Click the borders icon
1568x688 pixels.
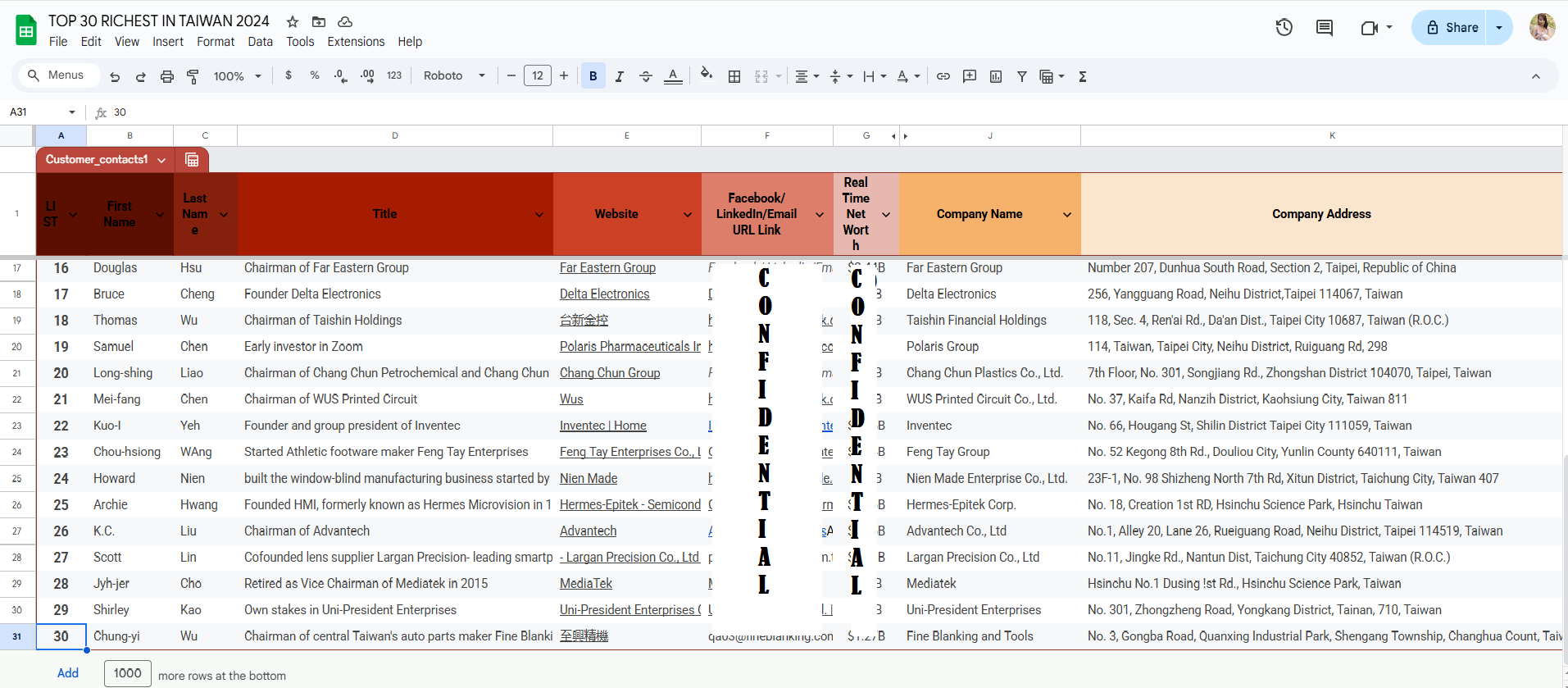[734, 76]
